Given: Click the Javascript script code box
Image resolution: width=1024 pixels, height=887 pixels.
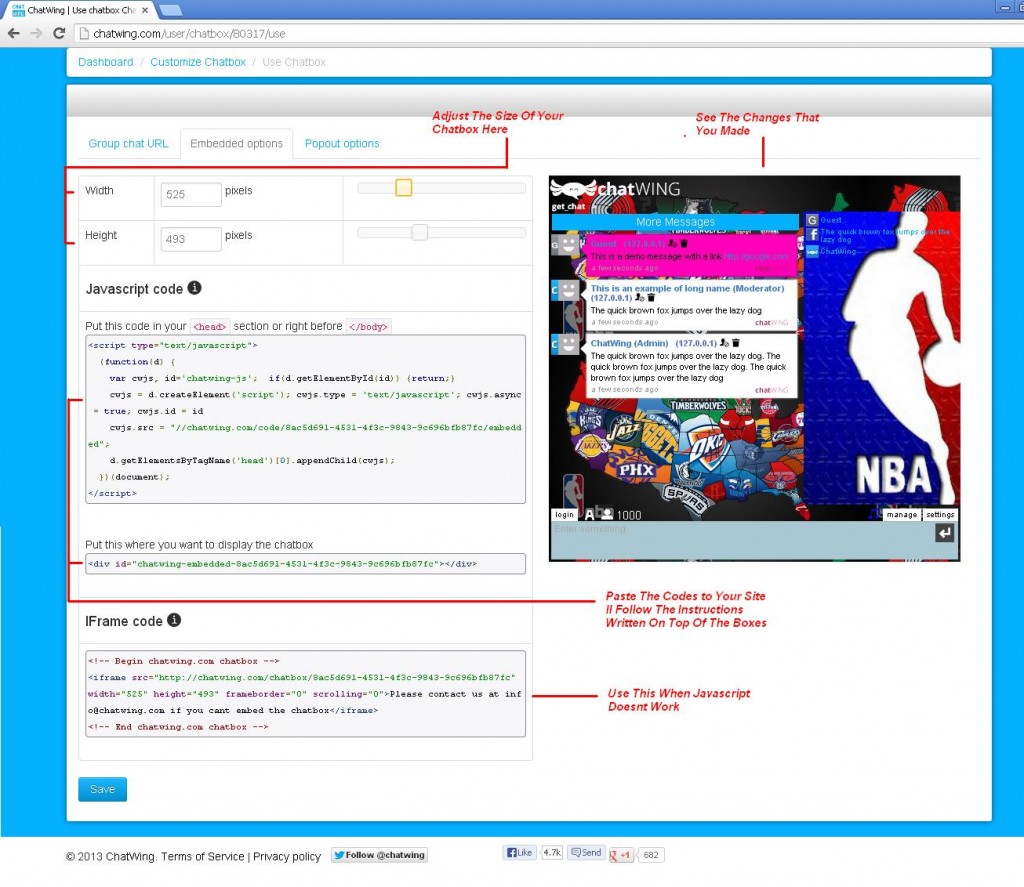Looking at the screenshot, I should click(x=305, y=419).
